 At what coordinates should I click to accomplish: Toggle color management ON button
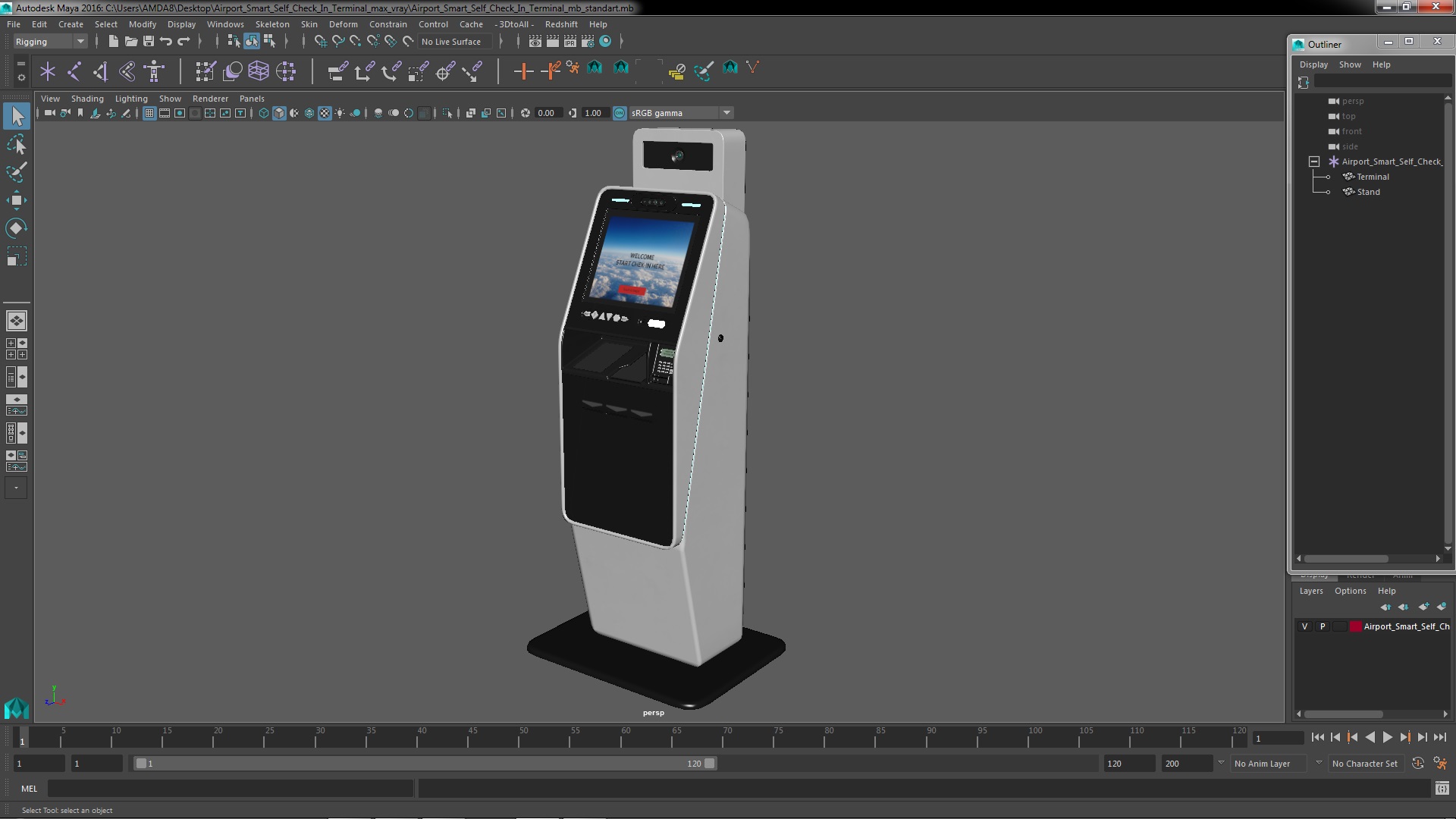[x=620, y=113]
